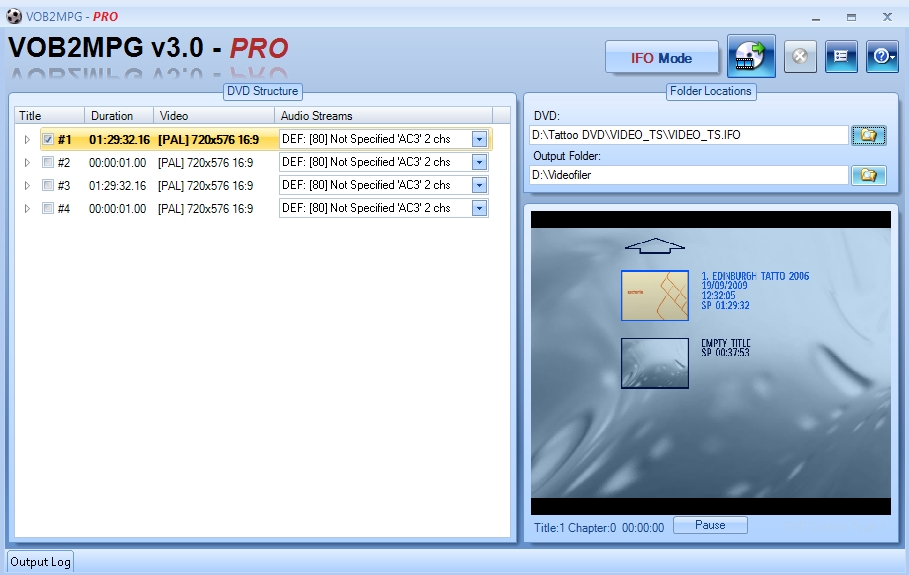The image size is (909, 575).
Task: Click the Duration column header
Action: tap(119, 115)
